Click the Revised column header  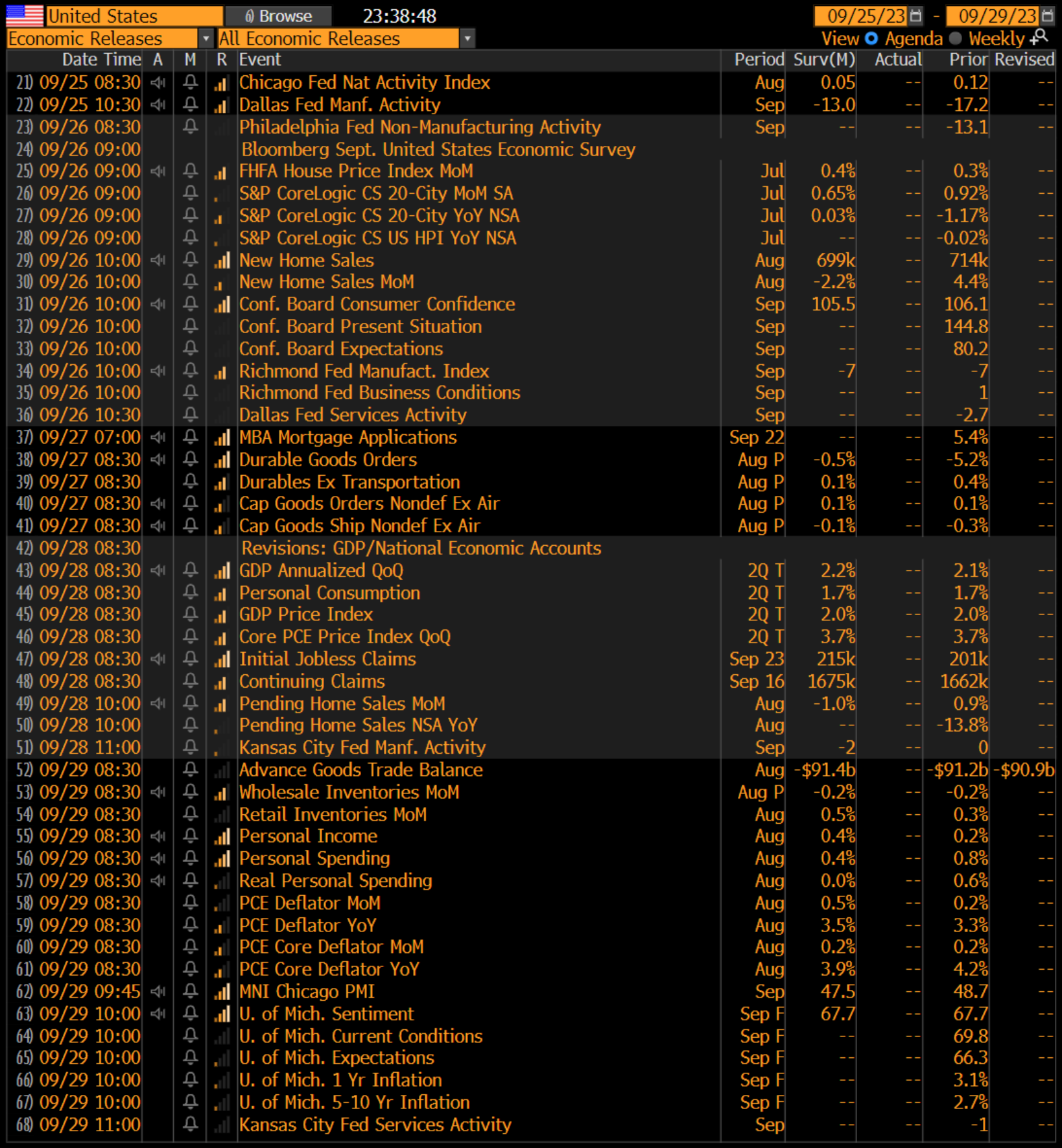tap(1024, 60)
